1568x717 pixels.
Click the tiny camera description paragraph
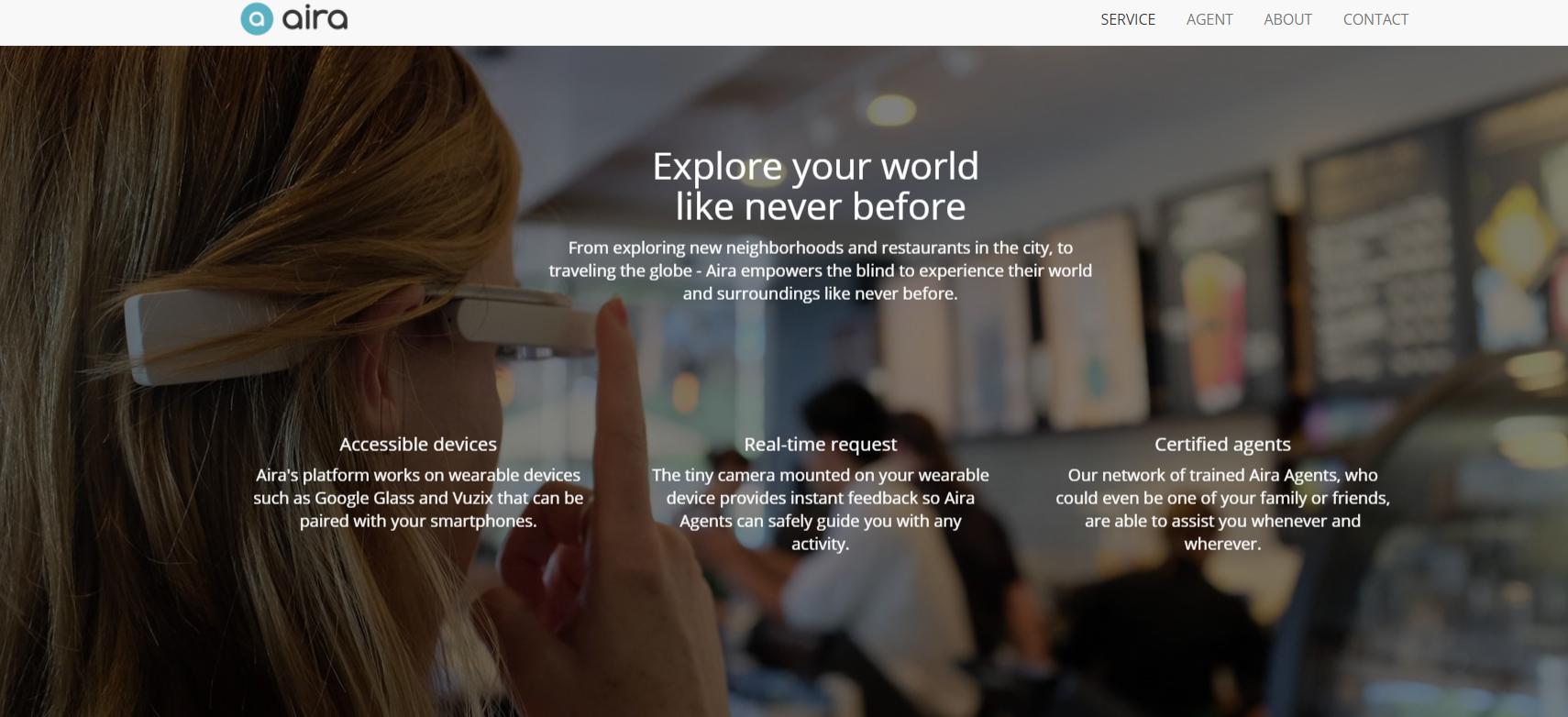821,509
